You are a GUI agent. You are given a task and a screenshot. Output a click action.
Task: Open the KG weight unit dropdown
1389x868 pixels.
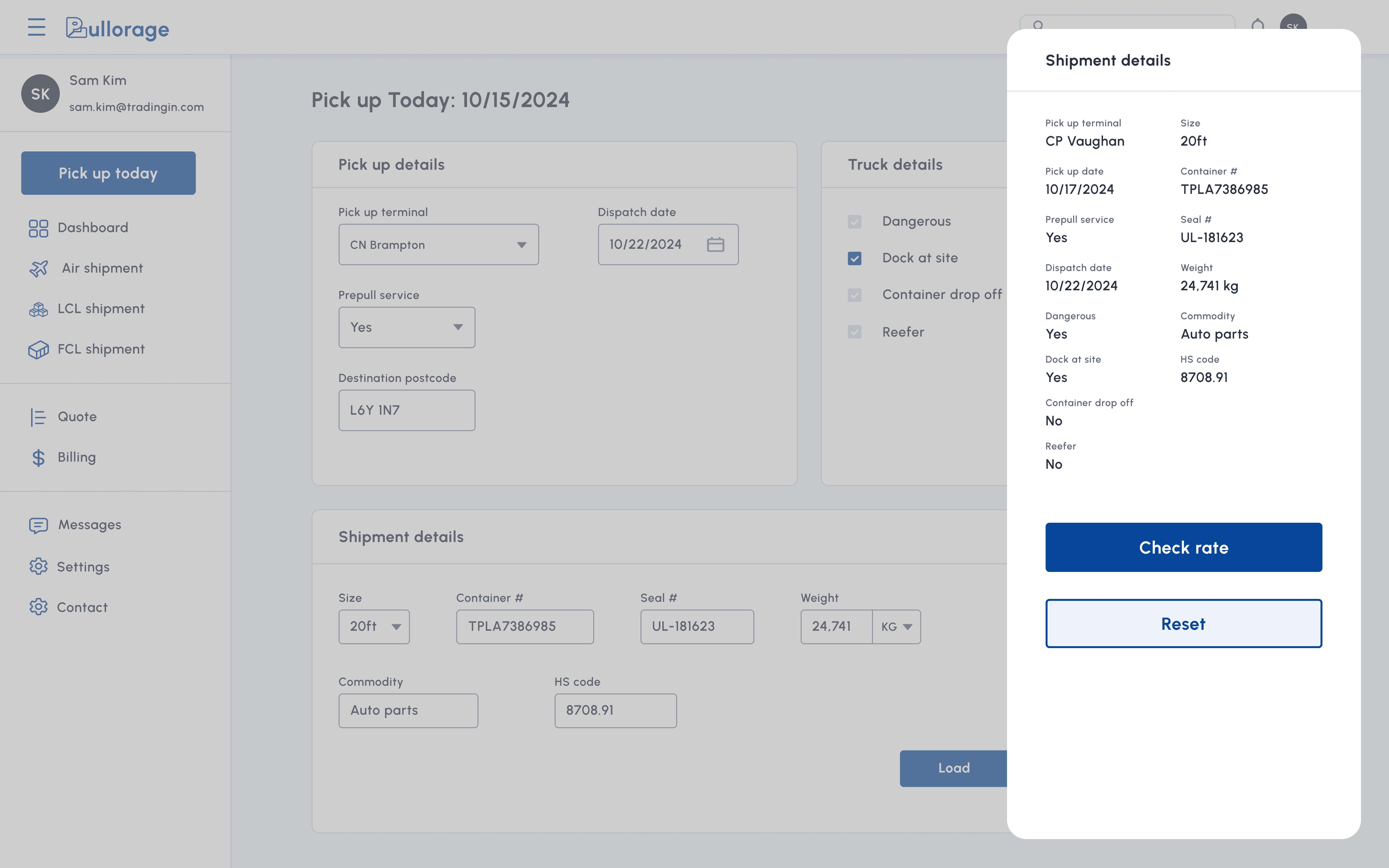tap(897, 627)
